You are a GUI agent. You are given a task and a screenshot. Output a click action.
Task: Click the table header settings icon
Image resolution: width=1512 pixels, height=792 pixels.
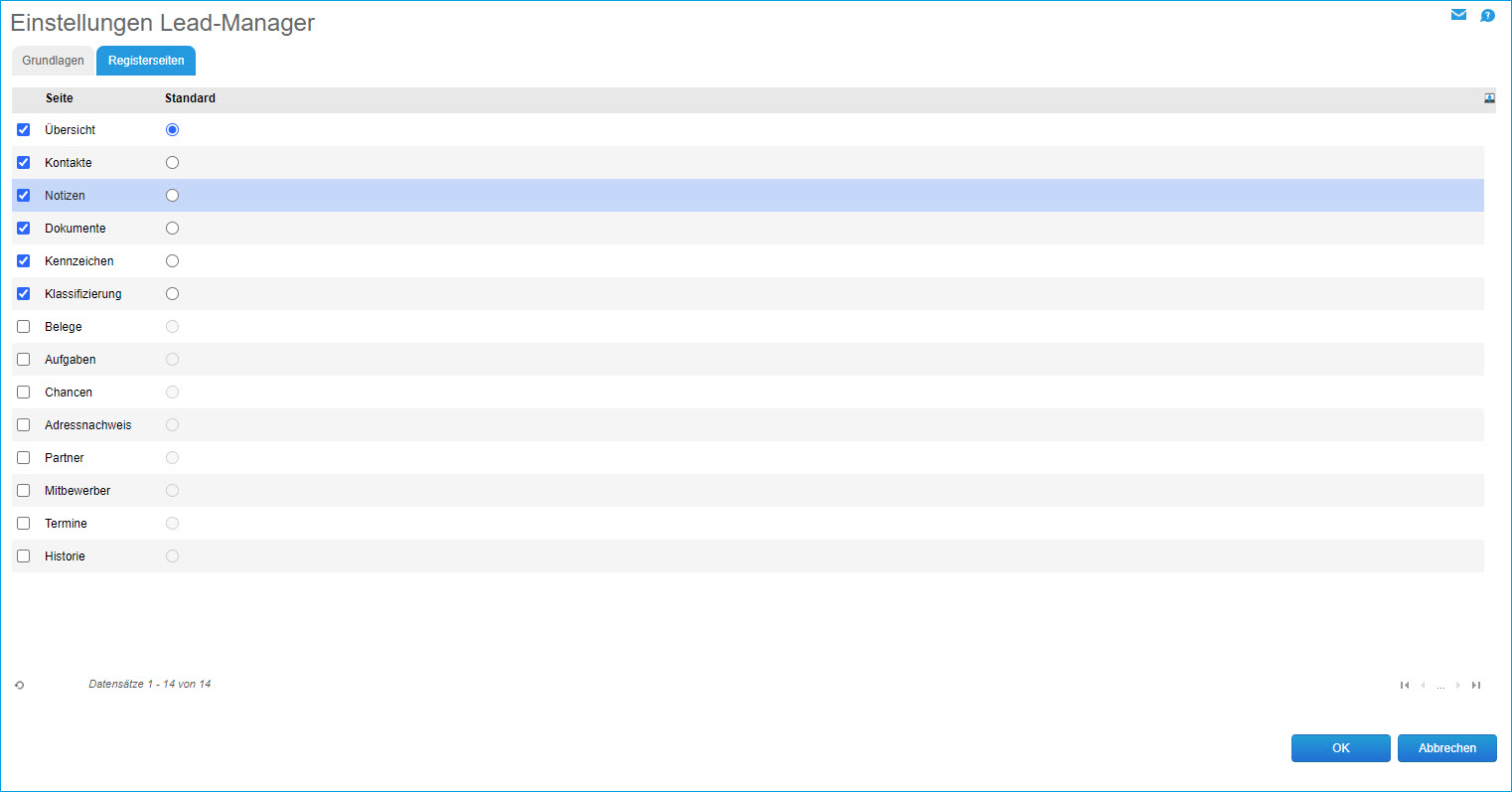pyautogui.click(x=1489, y=98)
